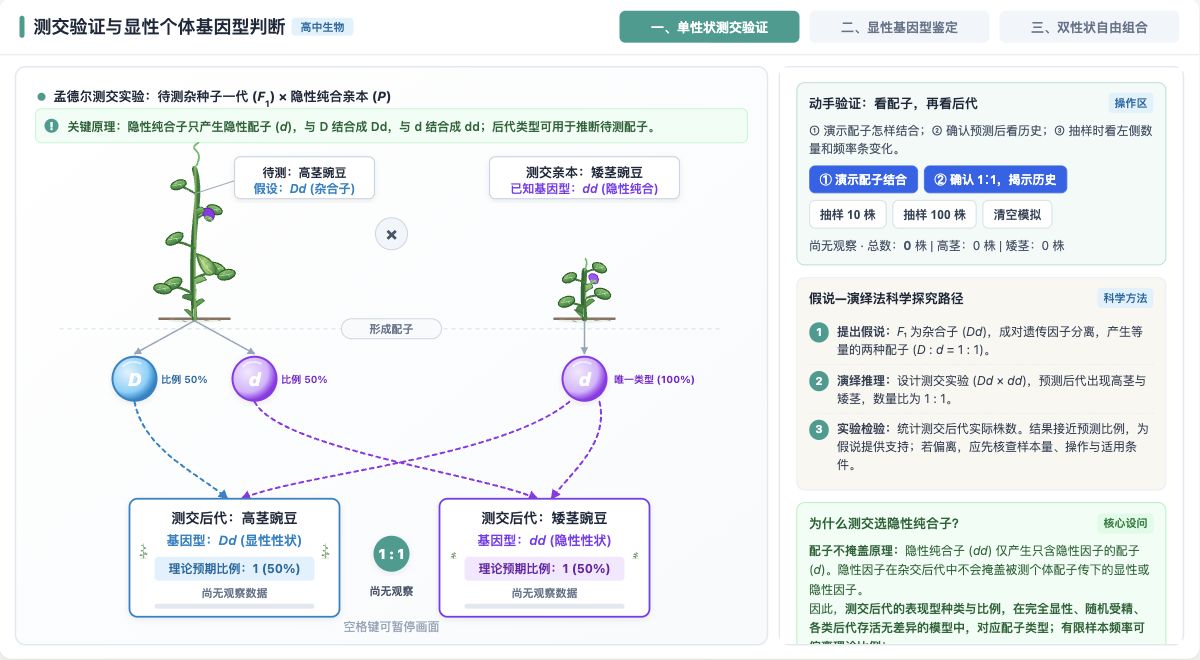Image resolution: width=1200 pixels, height=660 pixels.
Task: Click the purple d gamete labeled 比例 50%
Action: [254, 379]
